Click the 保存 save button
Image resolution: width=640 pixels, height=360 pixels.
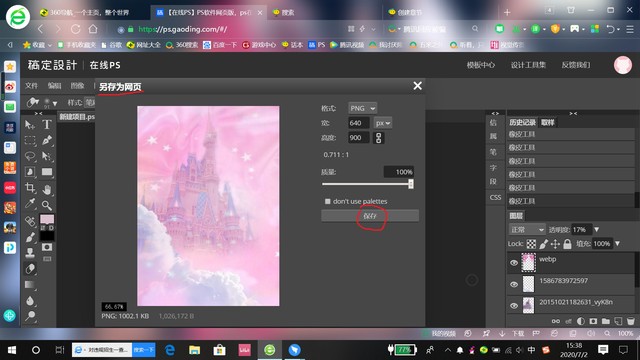370,216
